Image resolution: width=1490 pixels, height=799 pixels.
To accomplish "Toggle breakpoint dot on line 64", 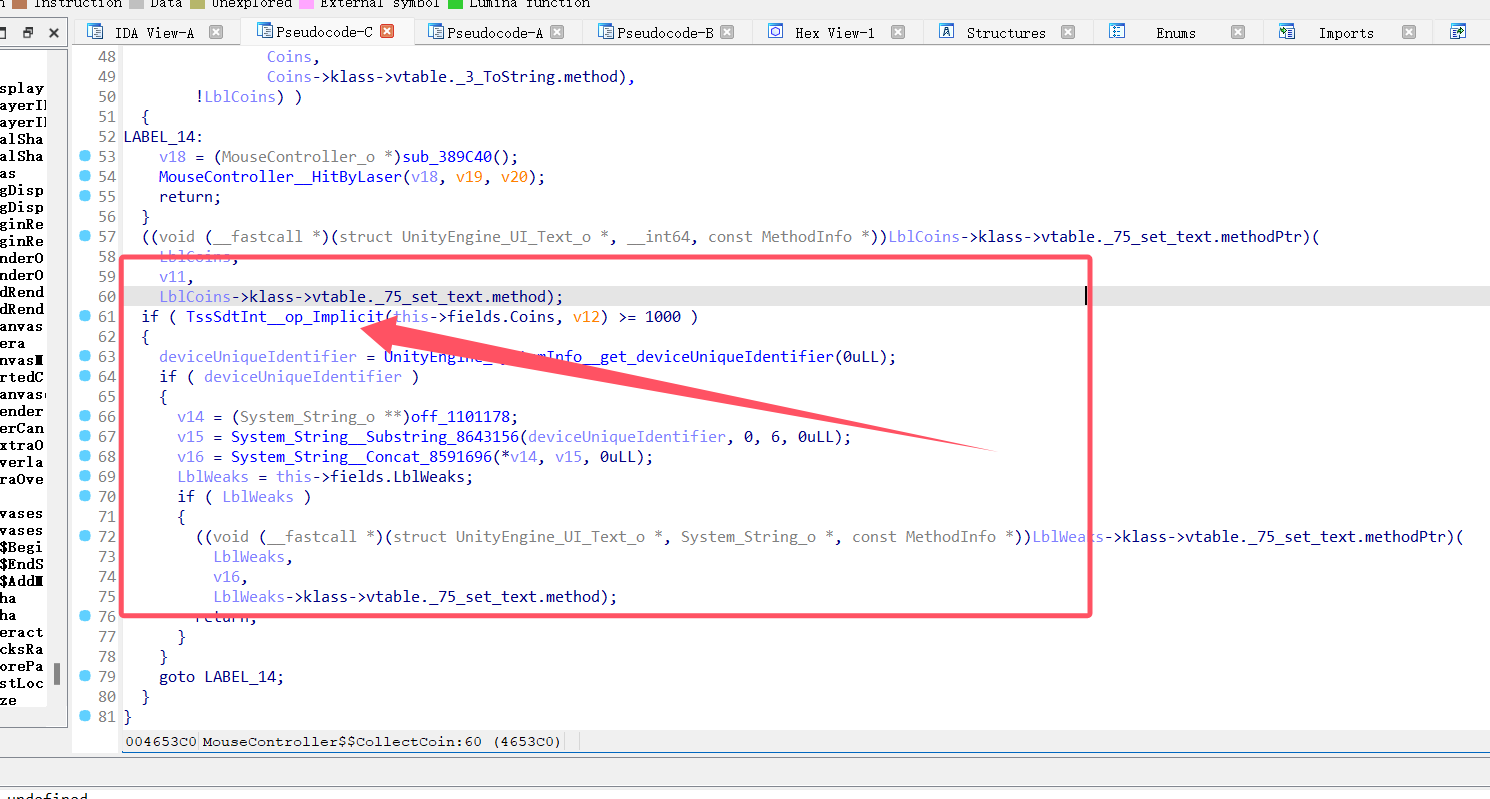I will pyautogui.click(x=85, y=376).
